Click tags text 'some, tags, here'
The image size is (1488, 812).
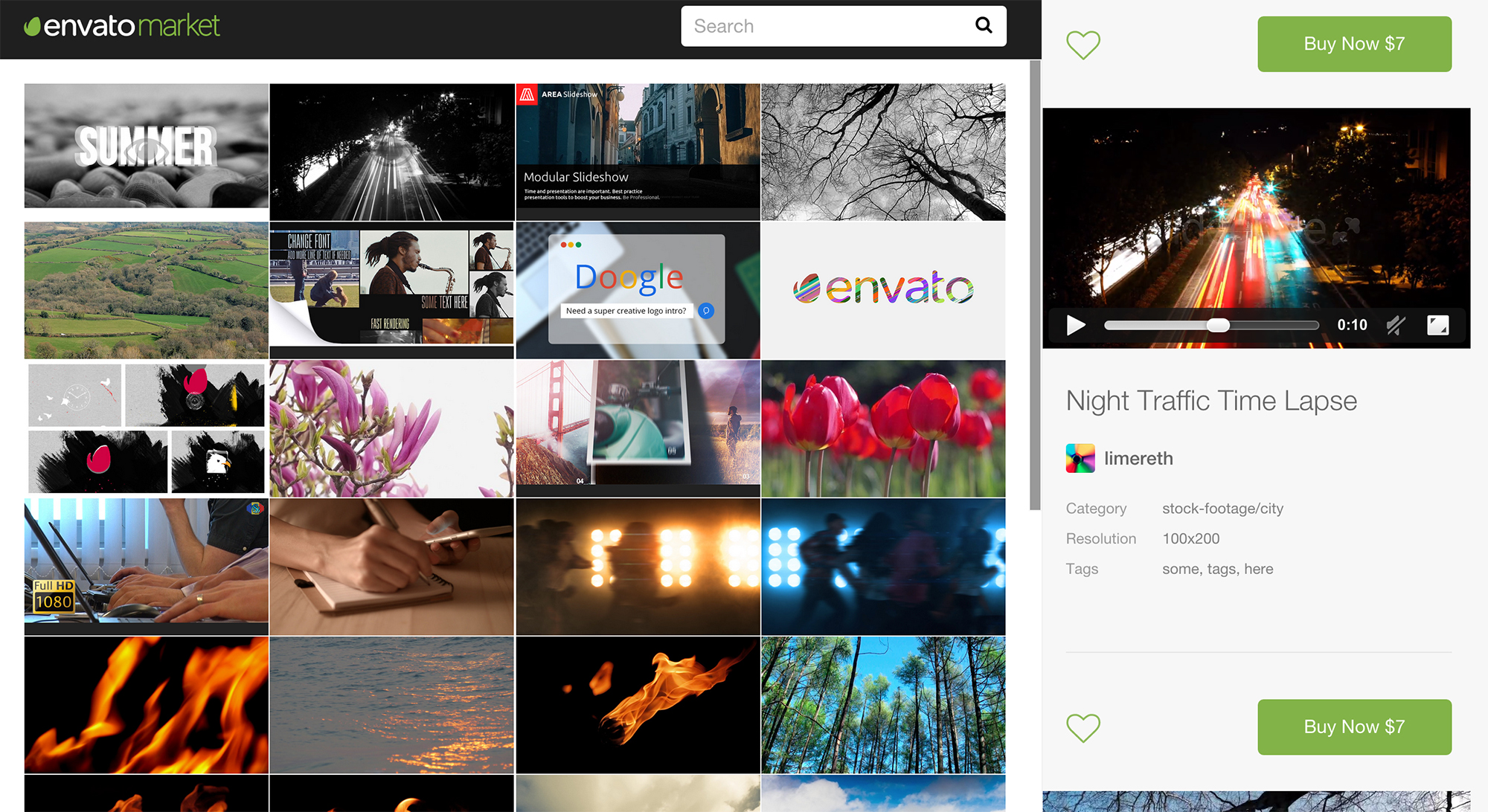pyautogui.click(x=1218, y=569)
